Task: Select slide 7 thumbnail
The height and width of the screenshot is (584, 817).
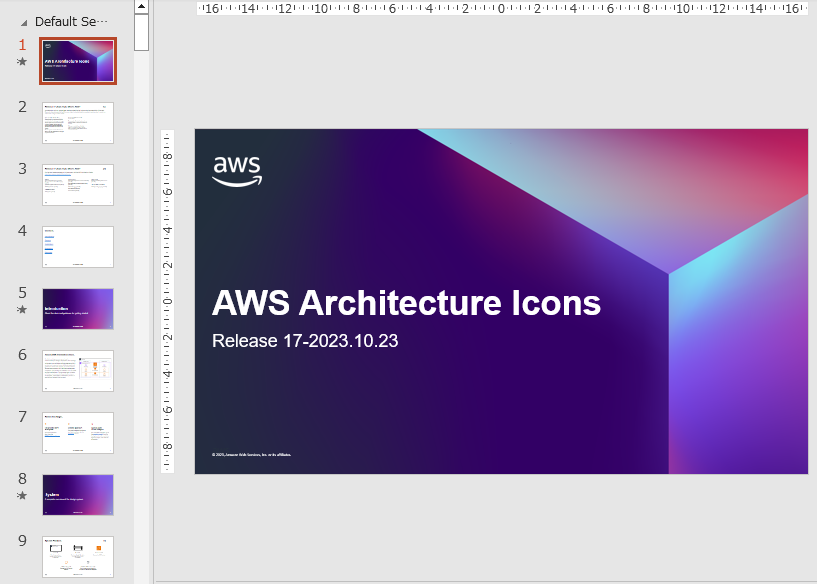Action: pos(78,433)
